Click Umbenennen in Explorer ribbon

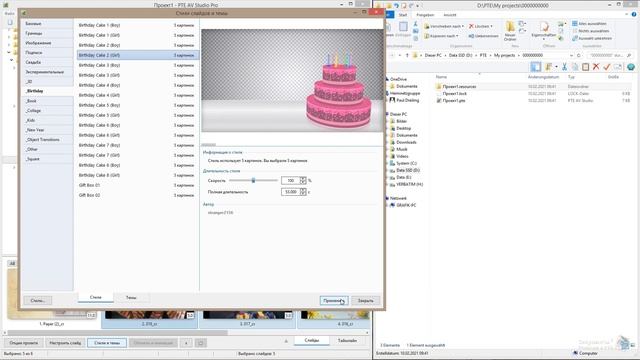pyautogui.click(x=483, y=36)
